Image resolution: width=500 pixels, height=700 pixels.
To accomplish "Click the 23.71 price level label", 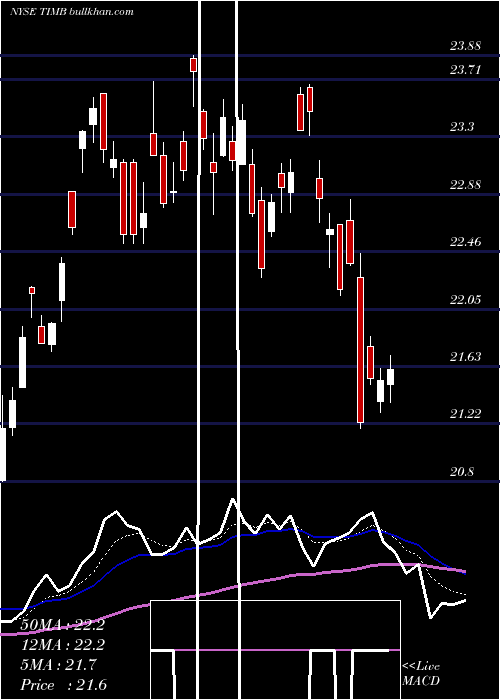I will point(465,69).
